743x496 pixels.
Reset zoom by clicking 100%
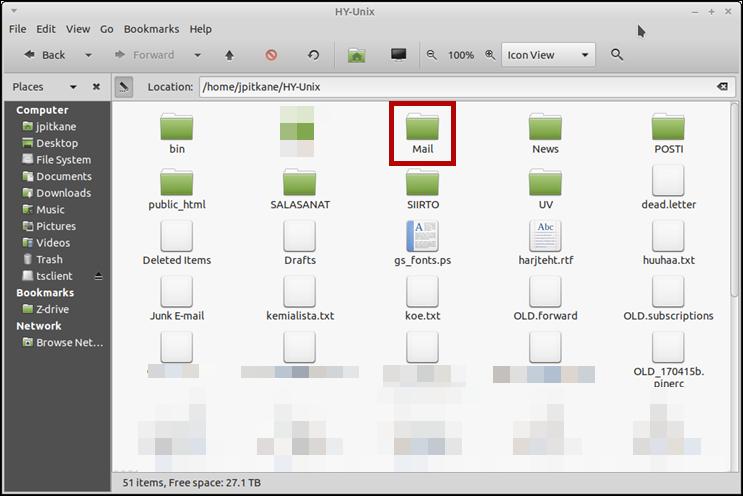pos(461,55)
